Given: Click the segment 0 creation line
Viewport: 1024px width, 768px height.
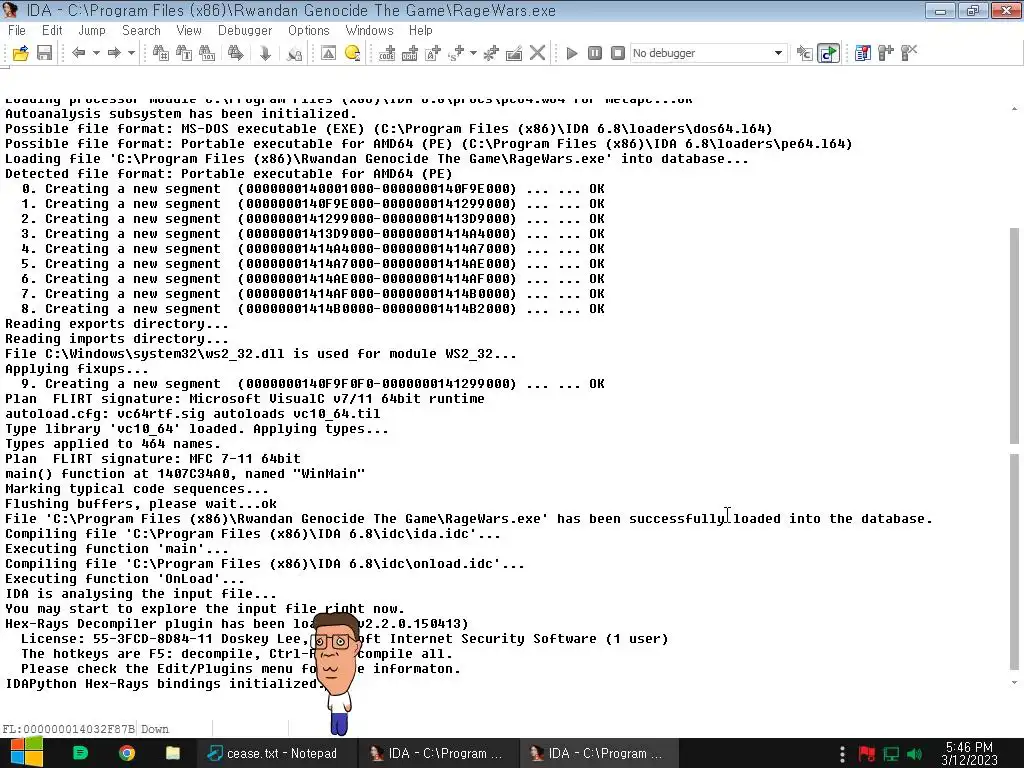Looking at the screenshot, I should (313, 189).
